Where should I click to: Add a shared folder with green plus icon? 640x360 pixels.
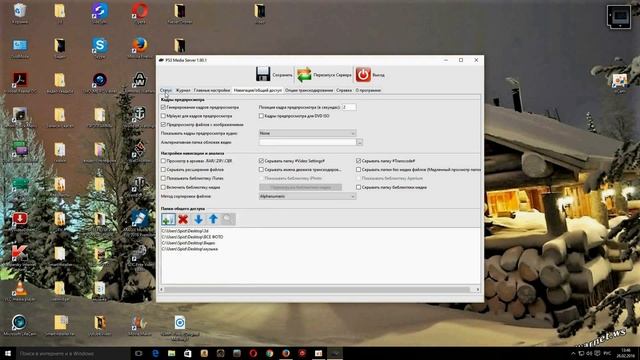168,219
